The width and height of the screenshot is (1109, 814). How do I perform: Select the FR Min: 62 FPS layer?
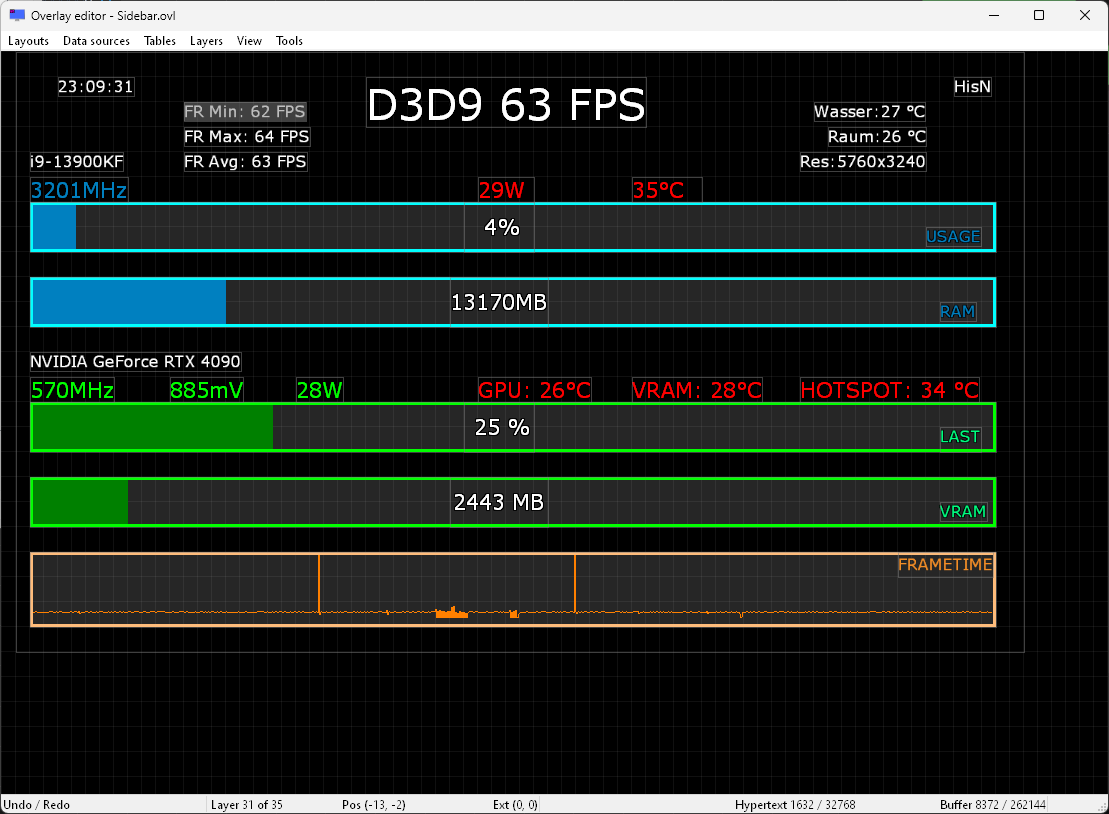[245, 112]
